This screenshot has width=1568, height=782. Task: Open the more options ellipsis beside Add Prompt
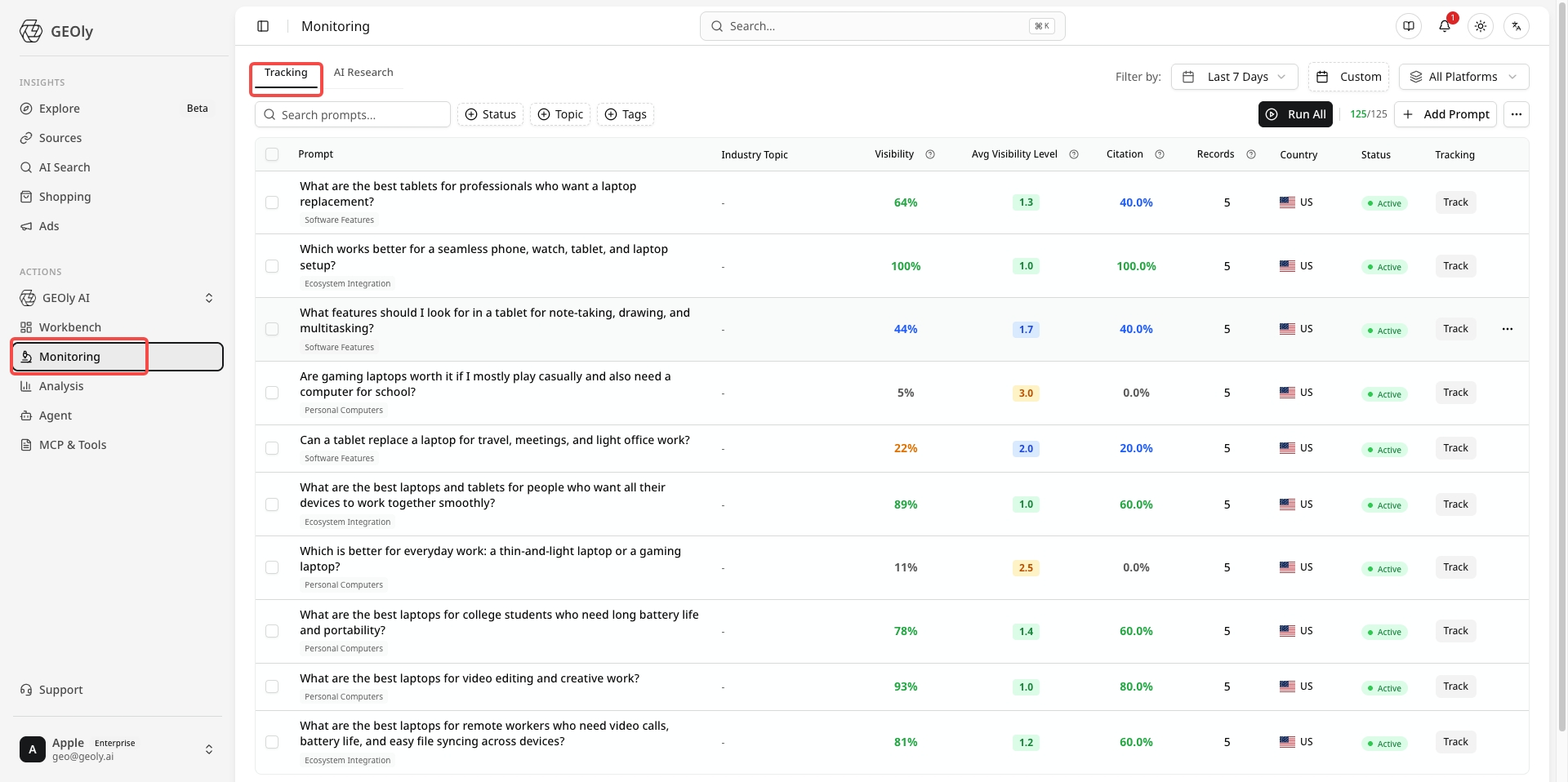pyautogui.click(x=1516, y=114)
